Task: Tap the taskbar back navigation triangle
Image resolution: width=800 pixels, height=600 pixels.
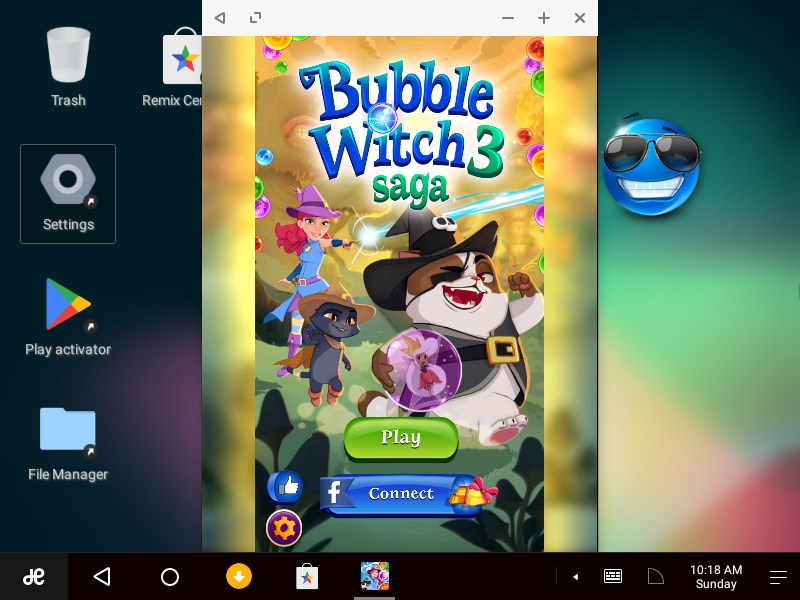Action: 102,577
